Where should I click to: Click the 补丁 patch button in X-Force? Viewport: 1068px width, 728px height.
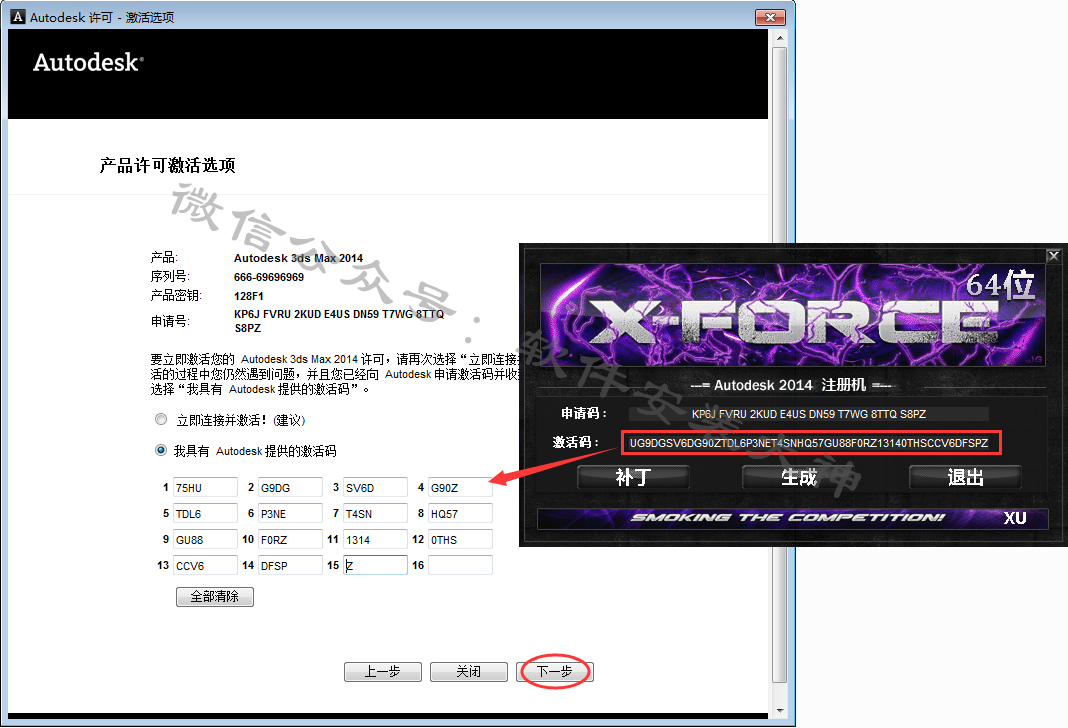[633, 477]
